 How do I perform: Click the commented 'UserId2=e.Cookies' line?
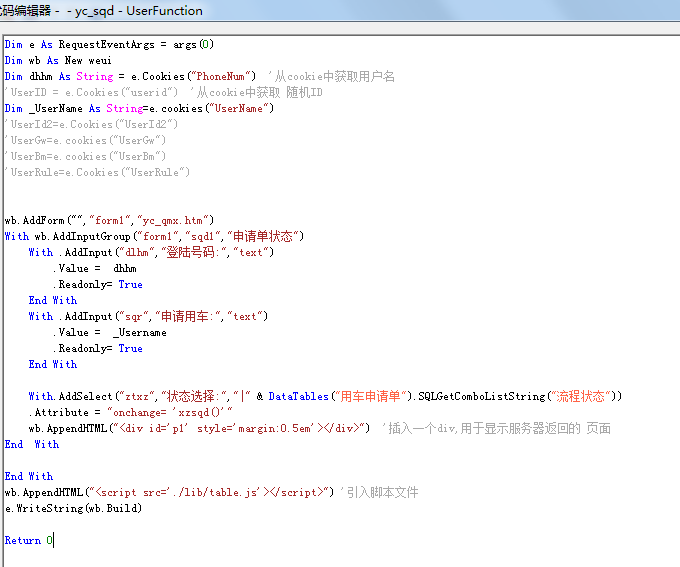coord(91,125)
